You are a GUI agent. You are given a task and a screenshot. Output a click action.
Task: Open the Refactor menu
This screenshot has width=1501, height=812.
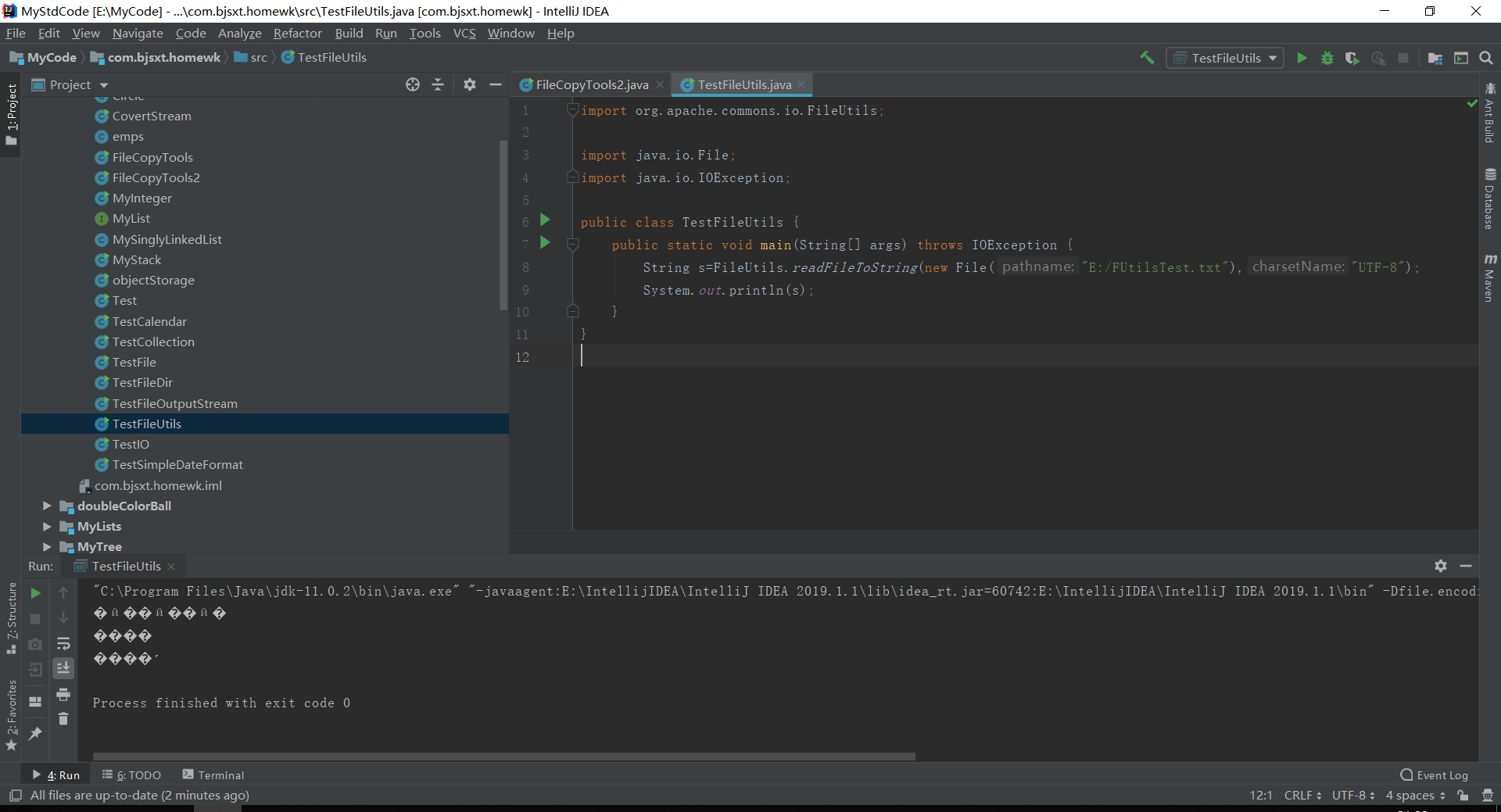click(297, 33)
